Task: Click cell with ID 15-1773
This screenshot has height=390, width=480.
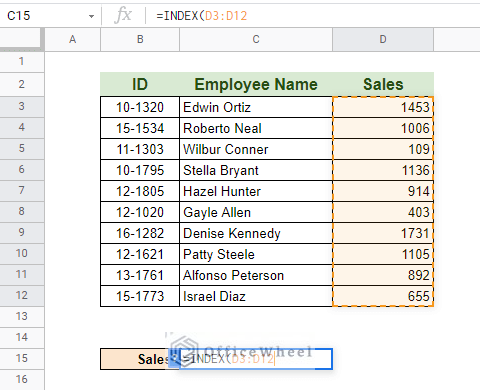Action: [x=140, y=296]
